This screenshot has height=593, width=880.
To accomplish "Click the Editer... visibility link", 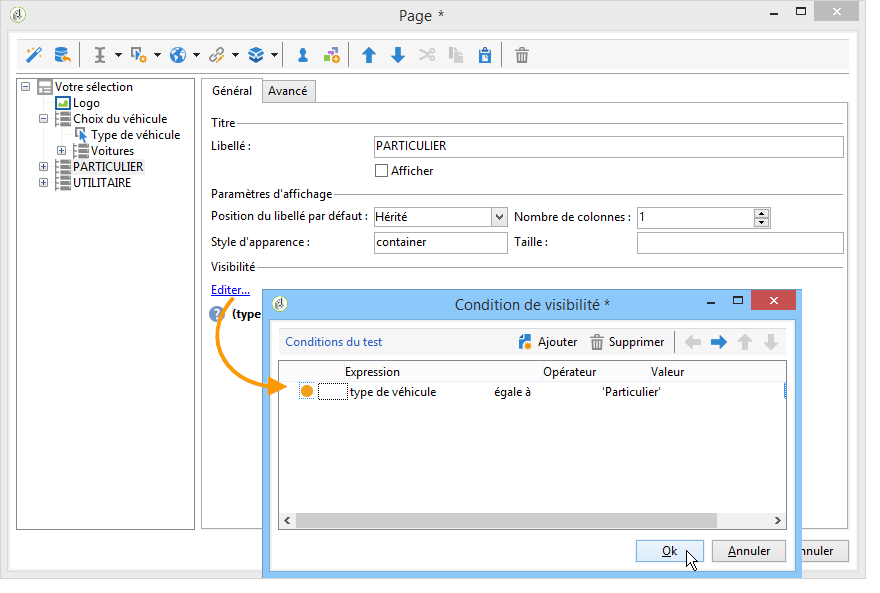I will 230,290.
